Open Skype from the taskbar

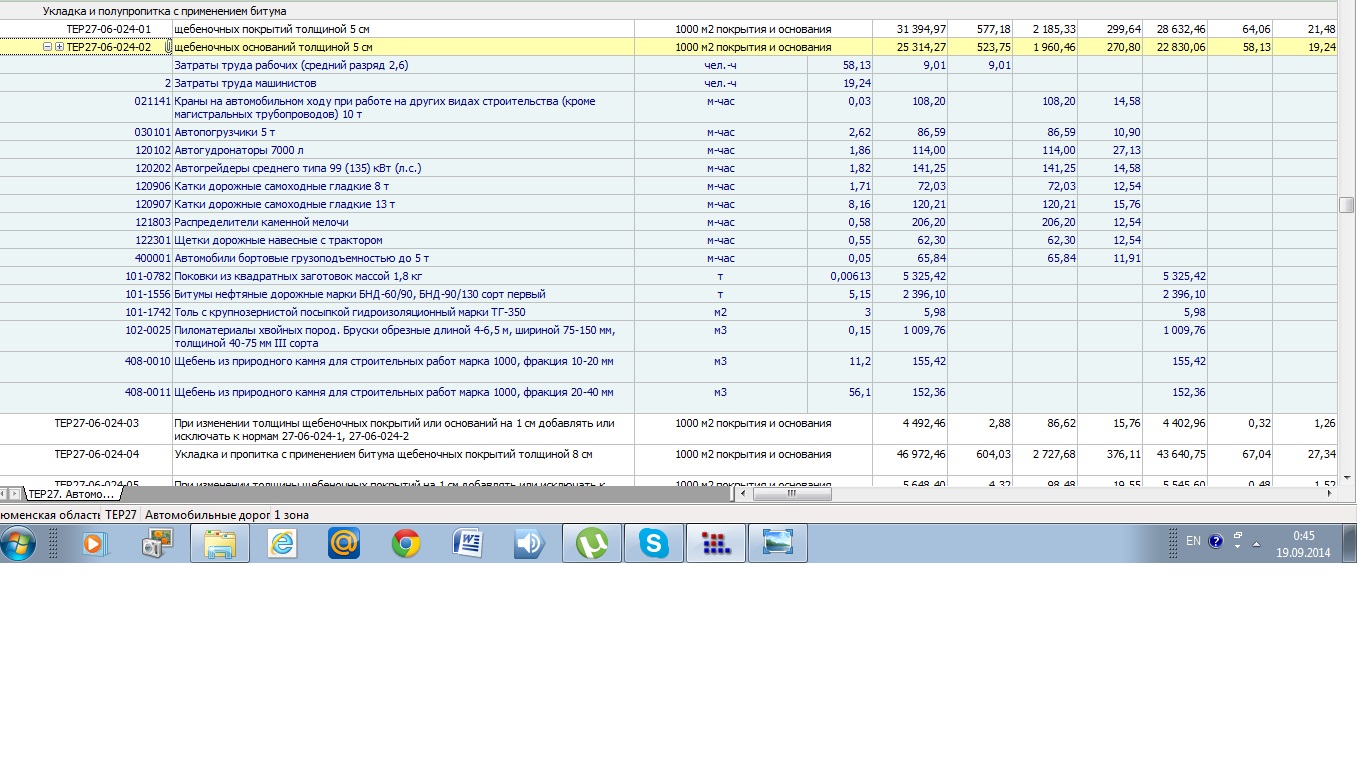654,543
